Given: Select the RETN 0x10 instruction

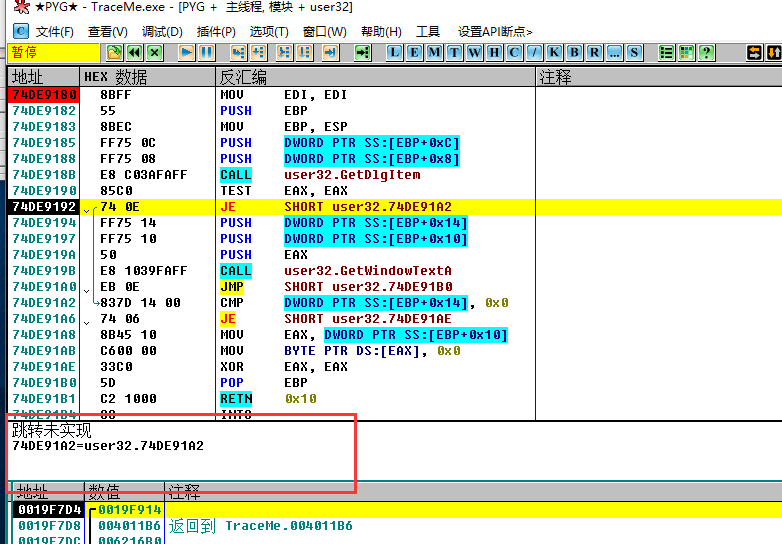Looking at the screenshot, I should point(268,398).
